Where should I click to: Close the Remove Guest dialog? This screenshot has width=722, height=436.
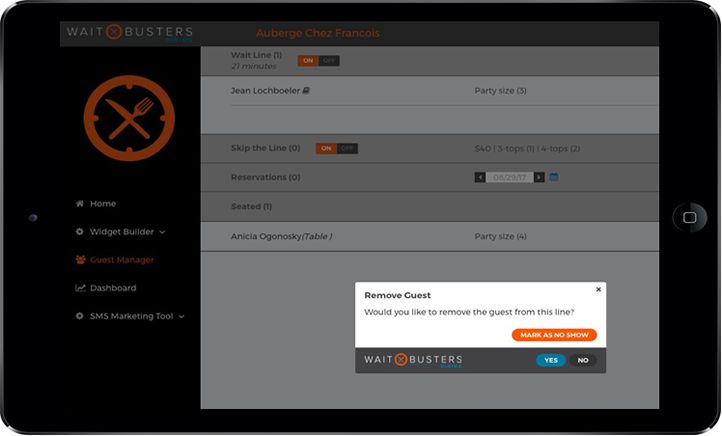pyautogui.click(x=599, y=289)
